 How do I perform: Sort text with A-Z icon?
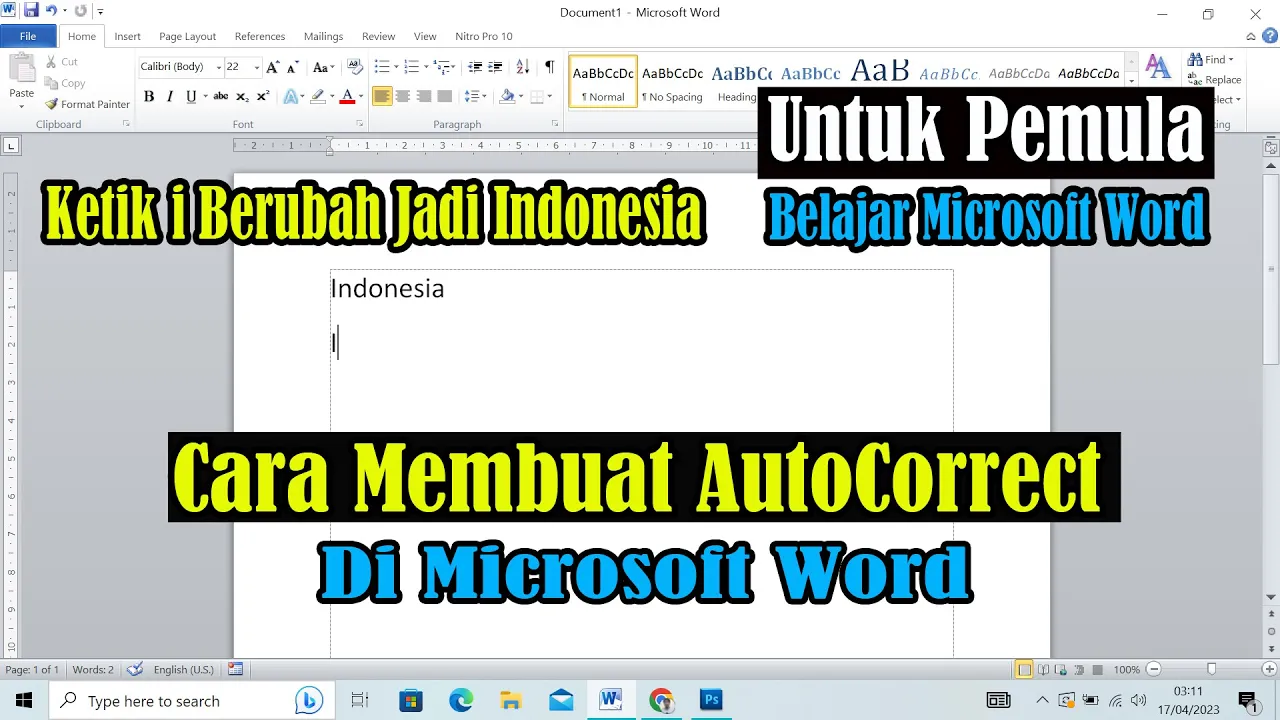522,67
